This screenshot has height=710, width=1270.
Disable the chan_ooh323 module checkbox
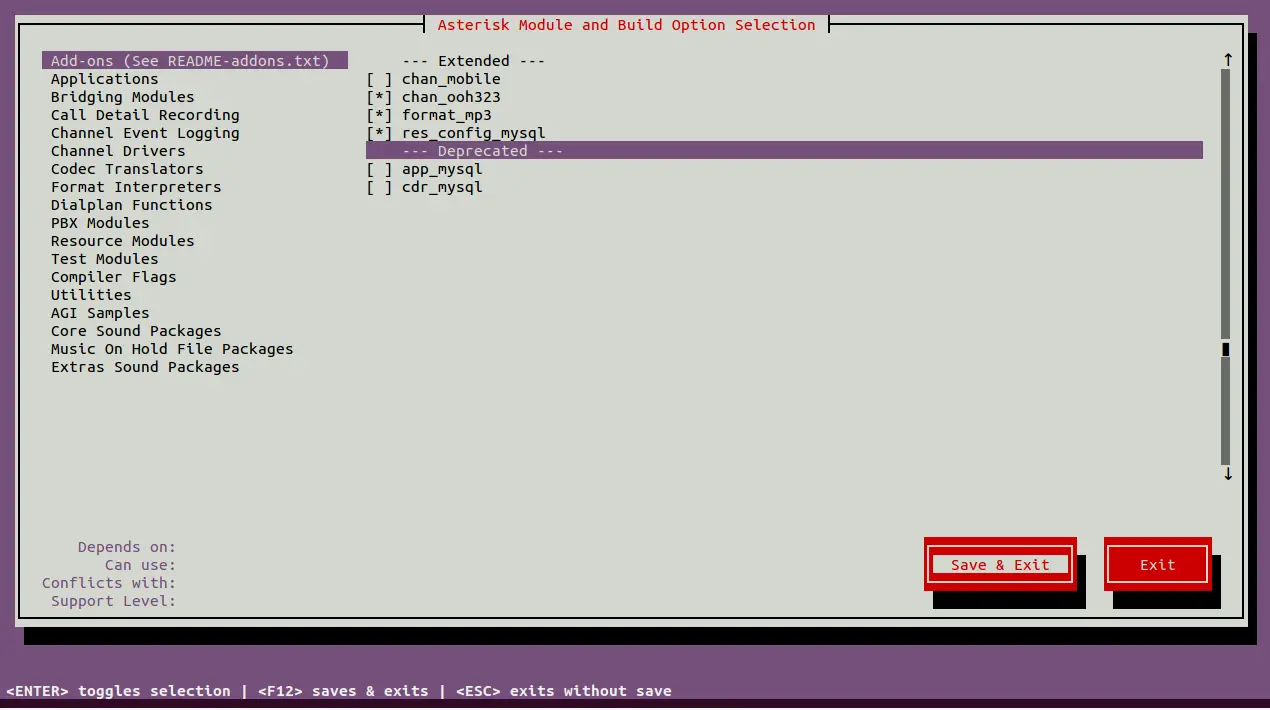tap(379, 97)
